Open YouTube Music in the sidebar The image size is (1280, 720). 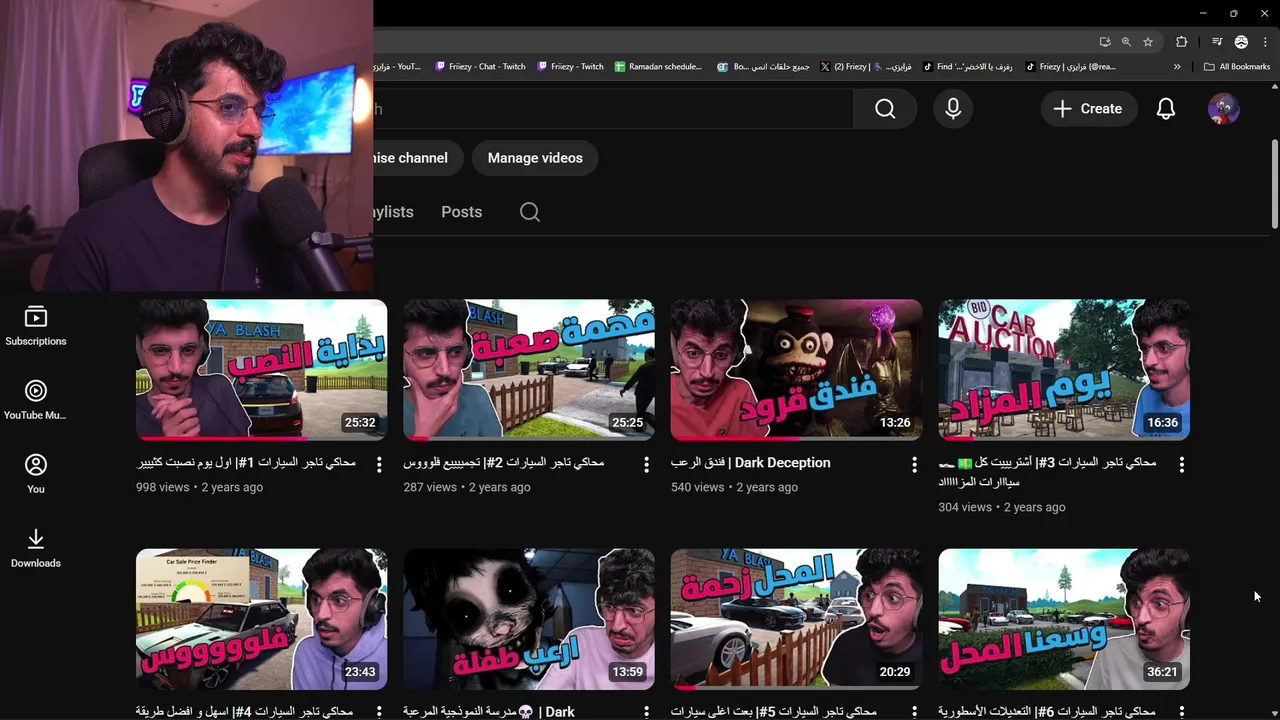click(x=36, y=401)
